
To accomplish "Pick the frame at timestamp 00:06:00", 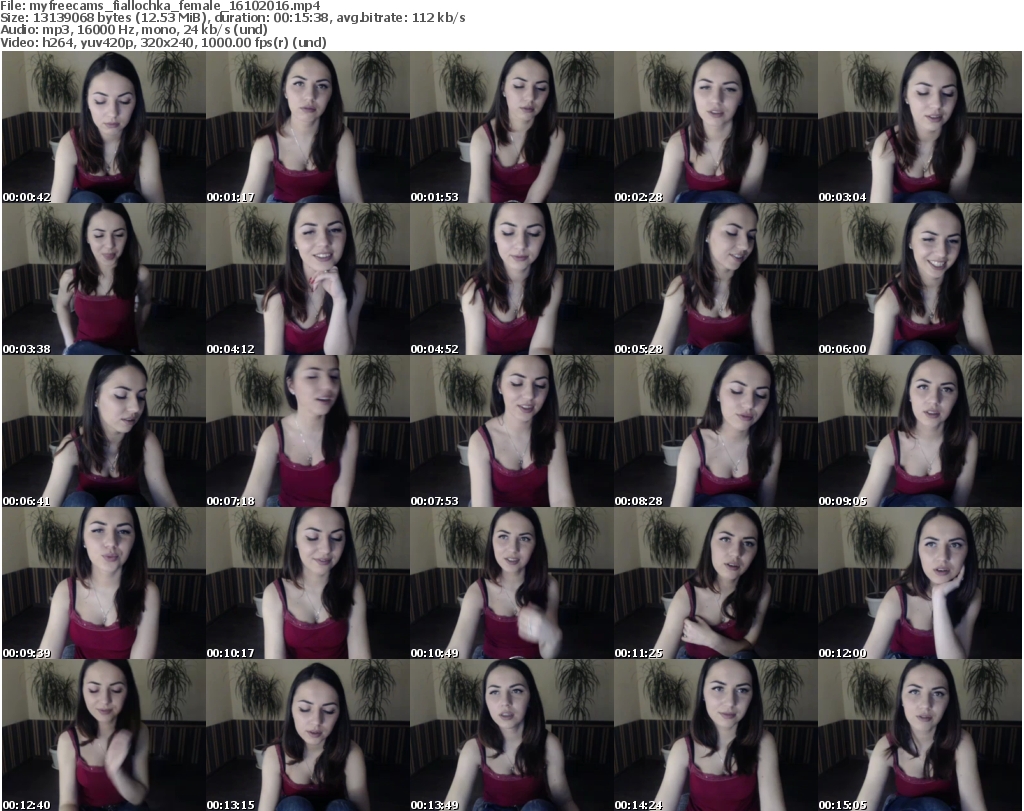I will coord(919,280).
